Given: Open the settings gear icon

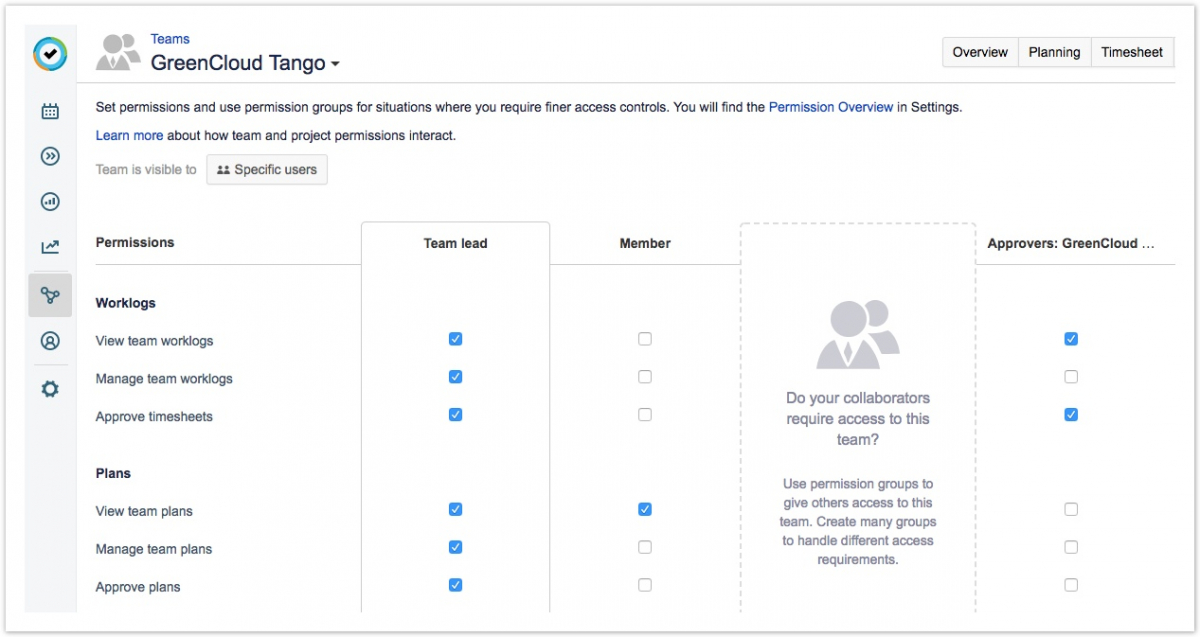Looking at the screenshot, I should (50, 389).
